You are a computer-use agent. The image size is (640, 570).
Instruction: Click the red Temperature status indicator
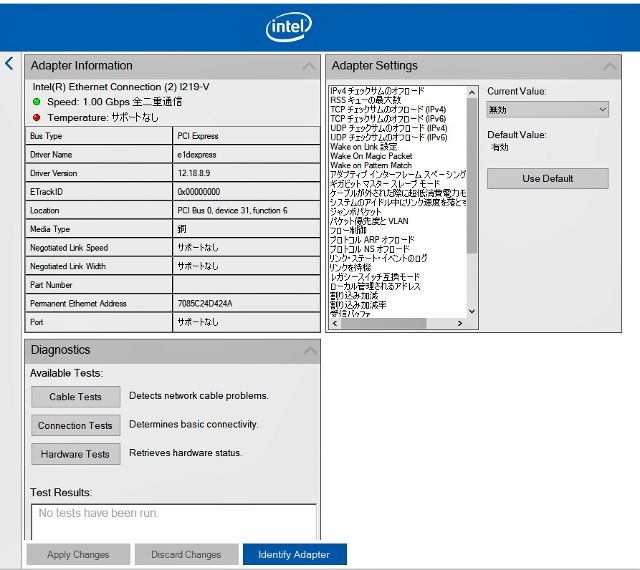(36, 118)
